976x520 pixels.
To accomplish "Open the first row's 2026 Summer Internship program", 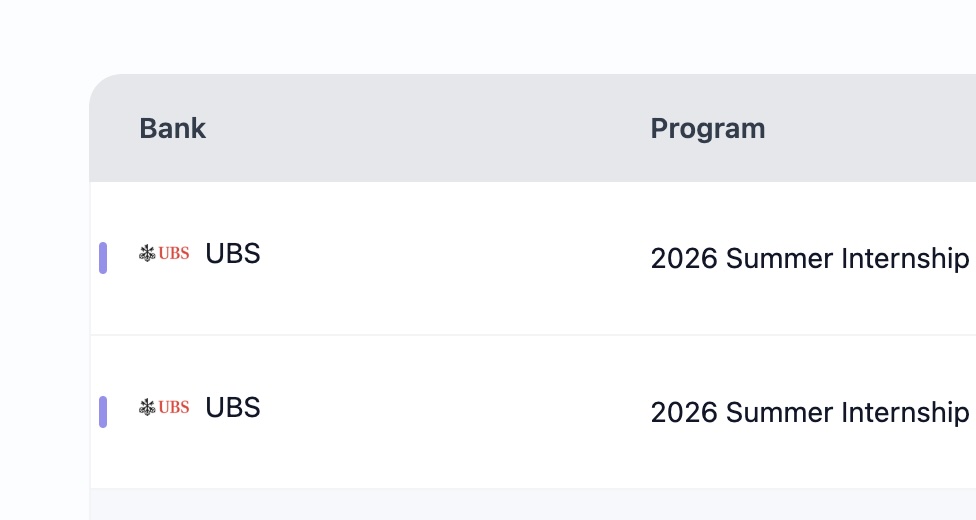I will pyautogui.click(x=809, y=259).
